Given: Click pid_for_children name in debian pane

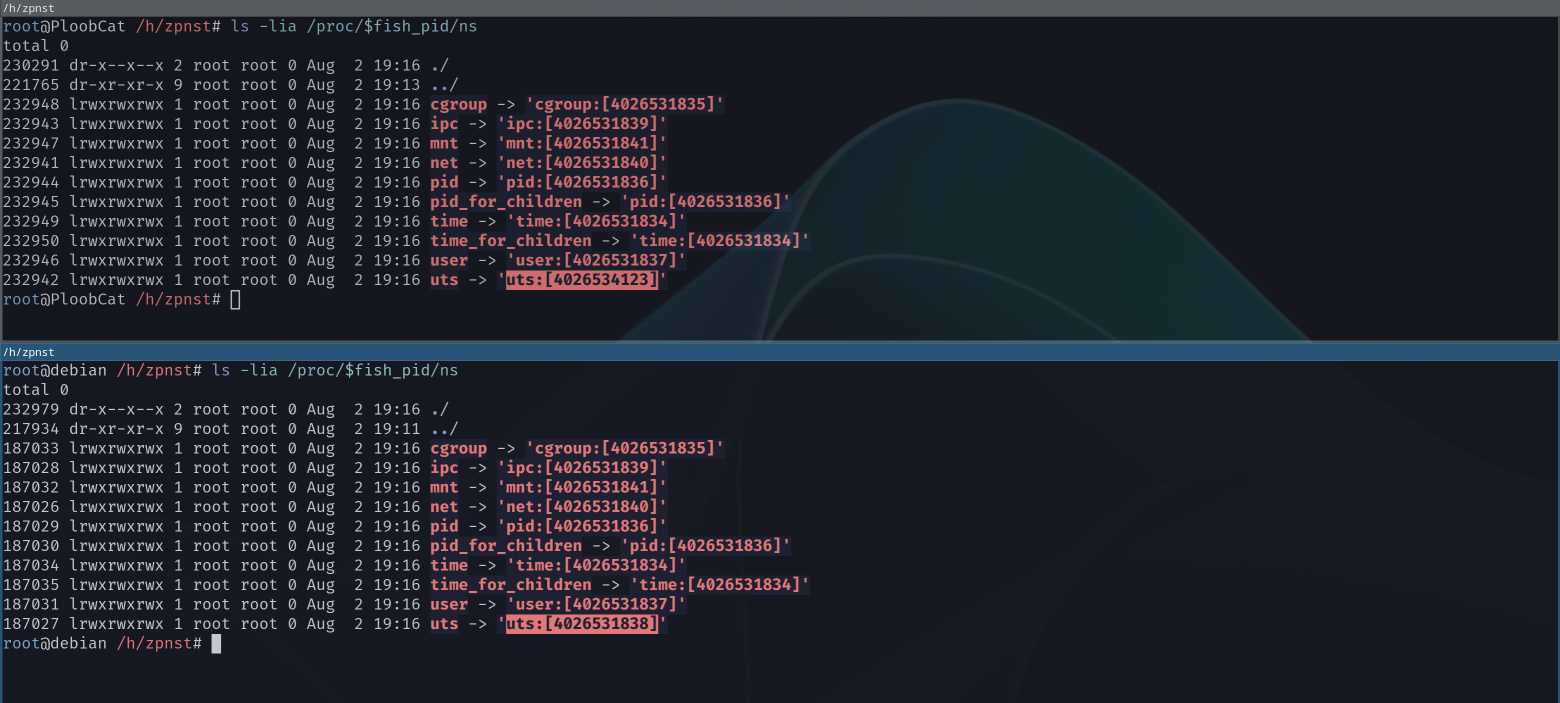Looking at the screenshot, I should pyautogui.click(x=506, y=546).
